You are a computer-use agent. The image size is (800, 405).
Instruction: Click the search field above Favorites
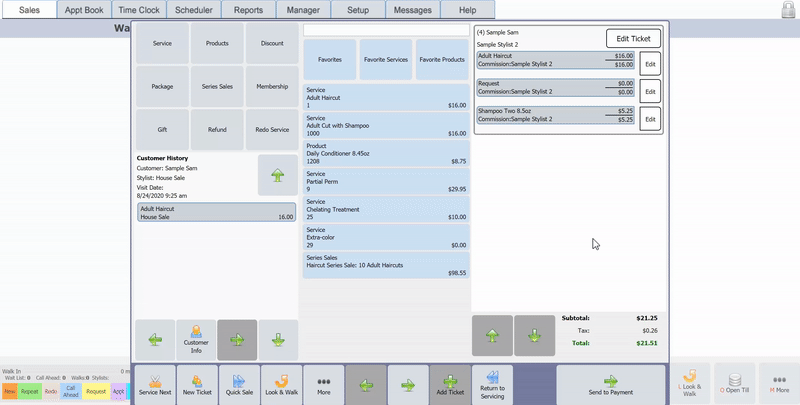coord(386,31)
